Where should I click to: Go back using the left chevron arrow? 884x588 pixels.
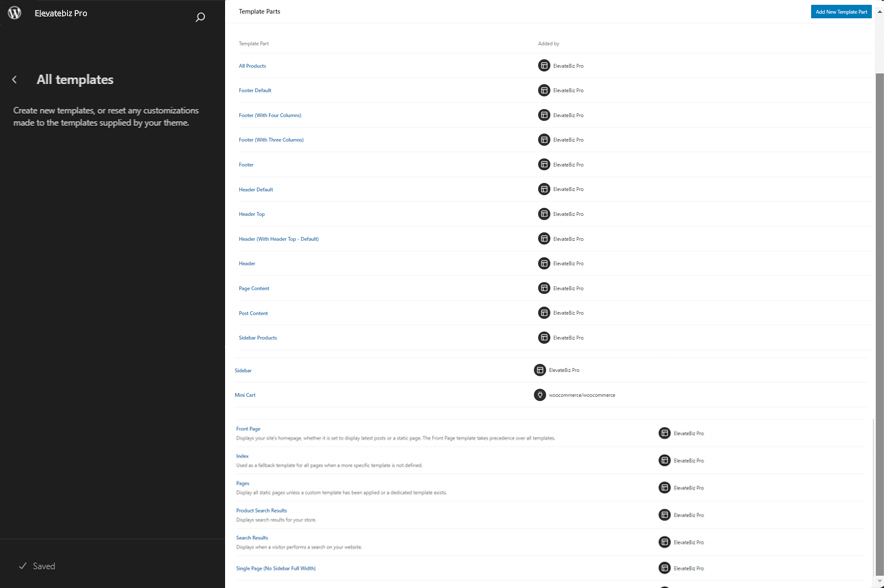[15, 80]
